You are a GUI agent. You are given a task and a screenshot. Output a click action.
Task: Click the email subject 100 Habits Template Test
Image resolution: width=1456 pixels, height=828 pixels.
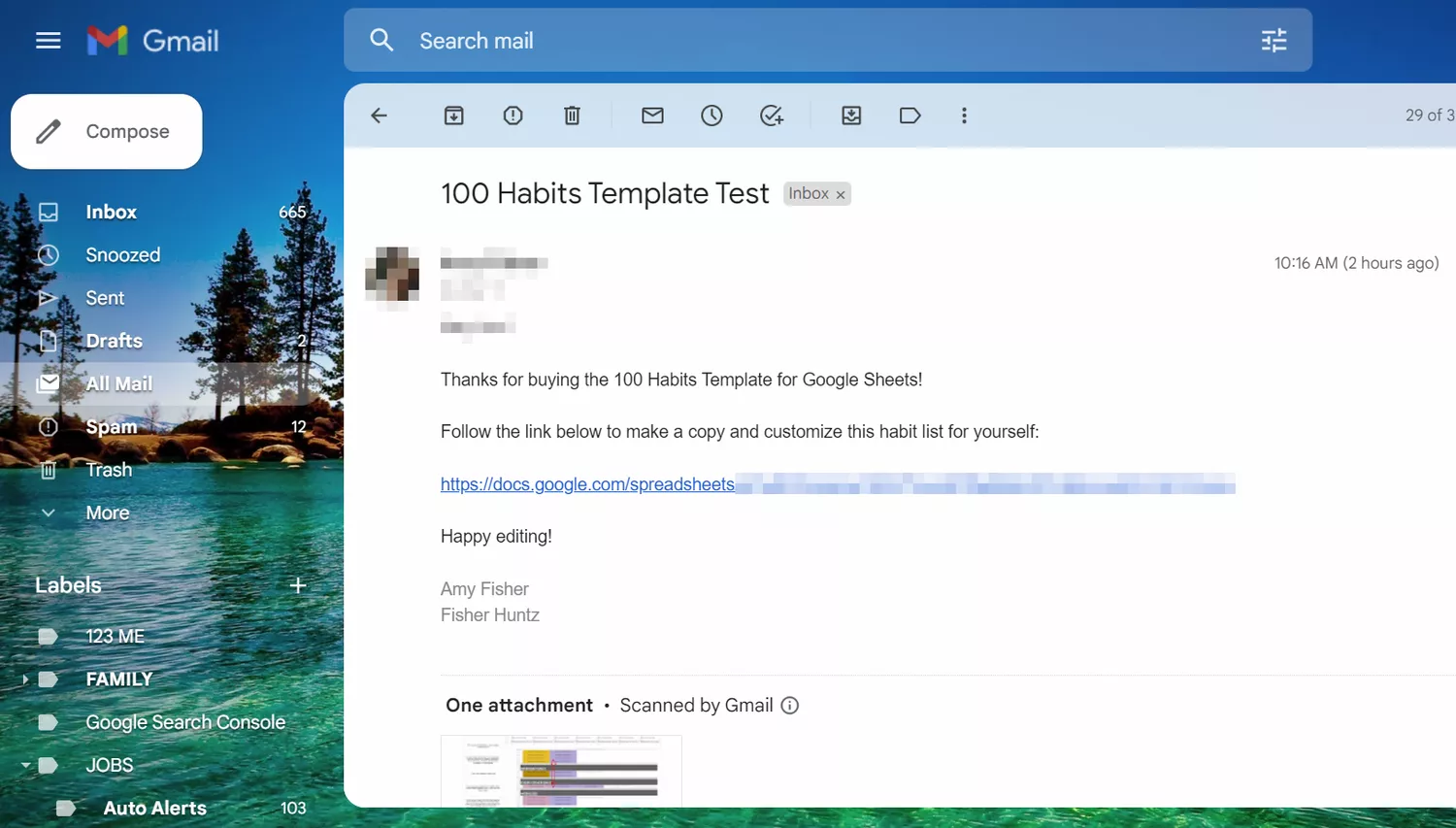[605, 193]
